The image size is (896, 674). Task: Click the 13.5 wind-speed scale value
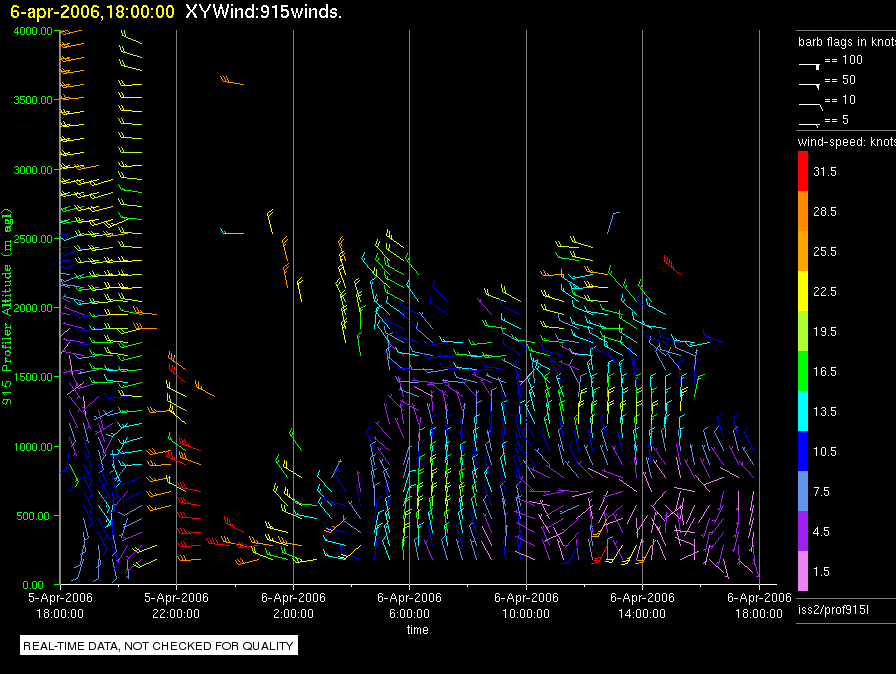click(x=825, y=411)
